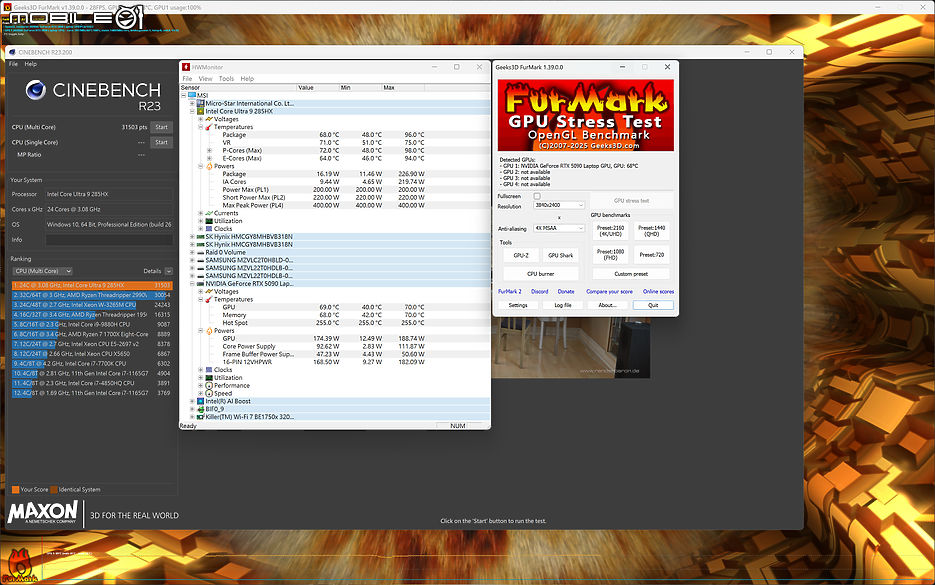This screenshot has width=935, height=585.
Task: Click the Intel Core Ultra 9 285HX CPU icon
Action: pos(201,111)
